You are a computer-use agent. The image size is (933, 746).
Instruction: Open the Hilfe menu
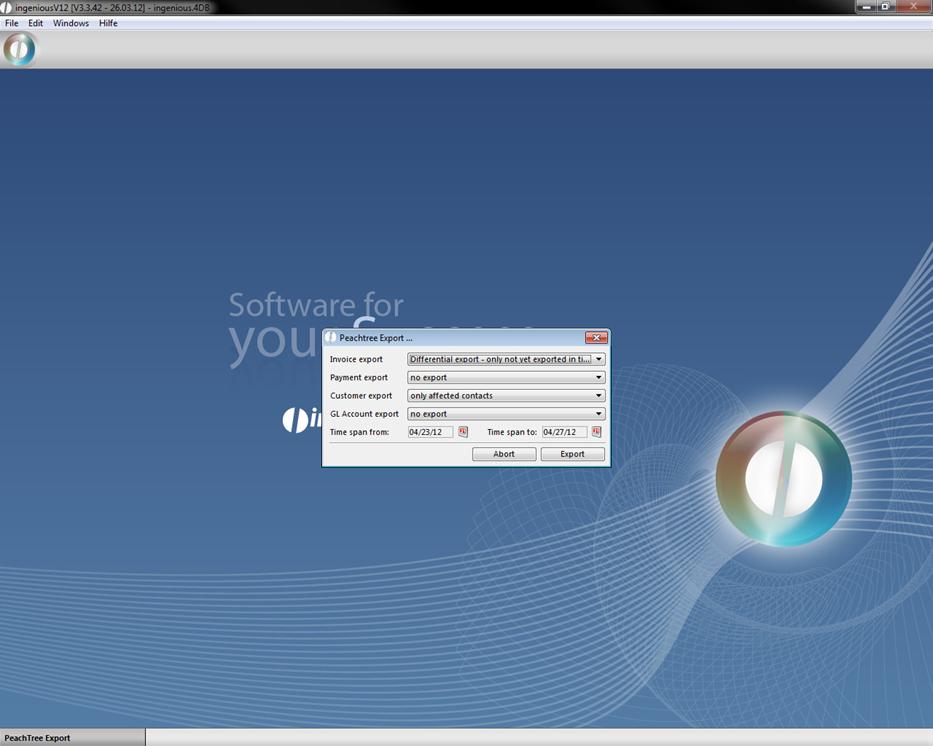108,23
